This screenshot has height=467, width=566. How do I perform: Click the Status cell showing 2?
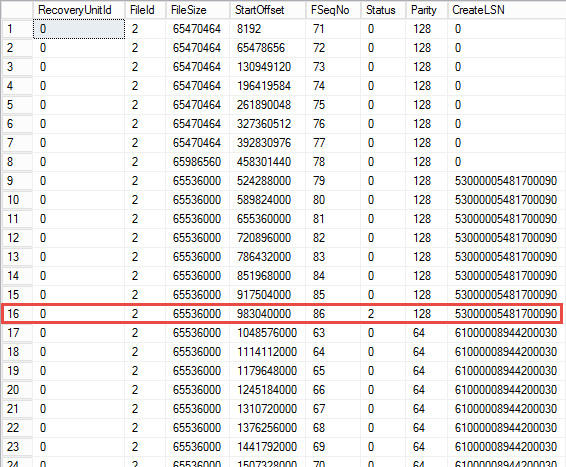[x=383, y=314]
